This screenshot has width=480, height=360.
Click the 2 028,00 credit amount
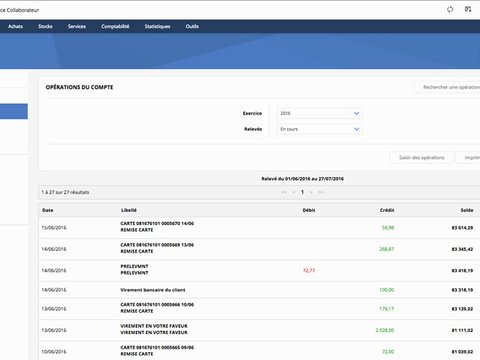(x=385, y=330)
